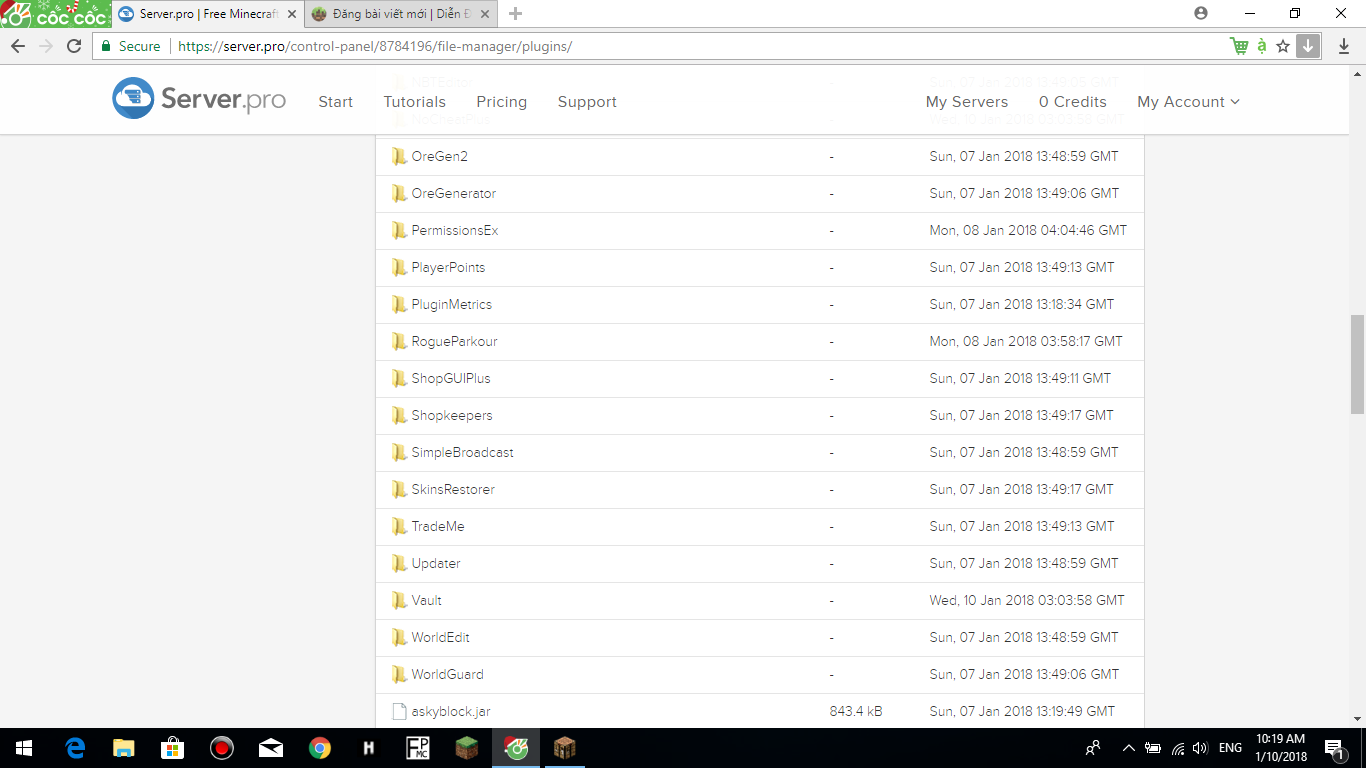Image resolution: width=1366 pixels, height=768 pixels.
Task: Open the Action Center notification icon
Action: click(x=1333, y=748)
